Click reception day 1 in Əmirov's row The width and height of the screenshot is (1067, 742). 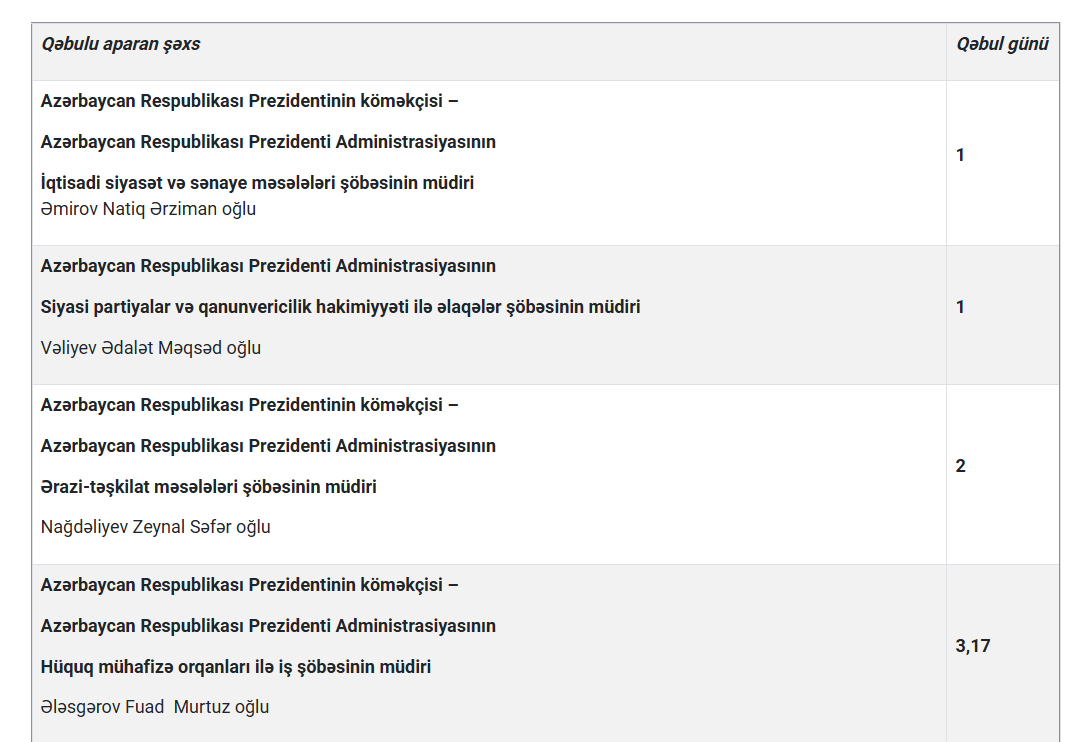click(x=960, y=155)
